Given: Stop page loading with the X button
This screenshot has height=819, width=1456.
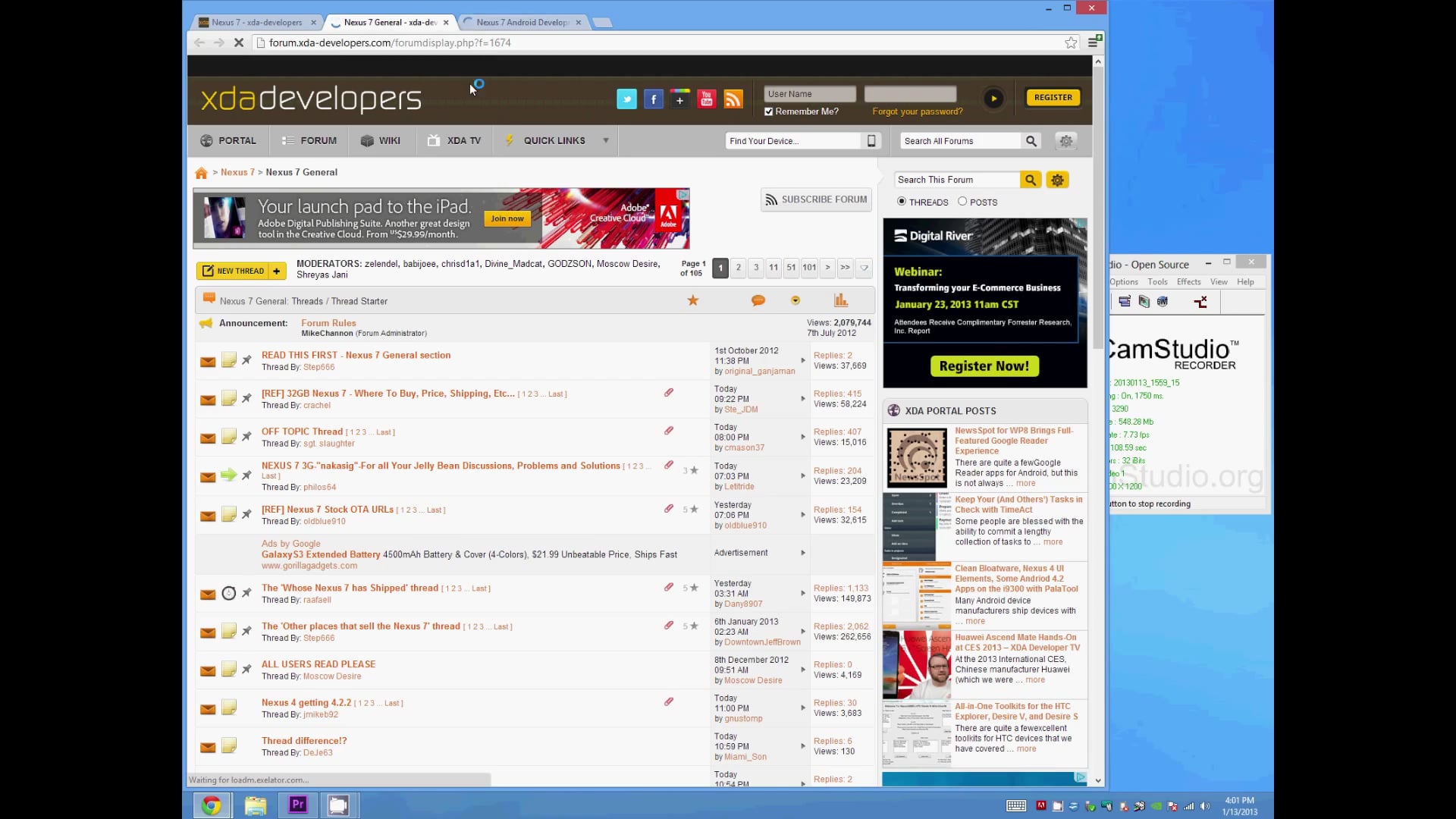Looking at the screenshot, I should pos(238,42).
